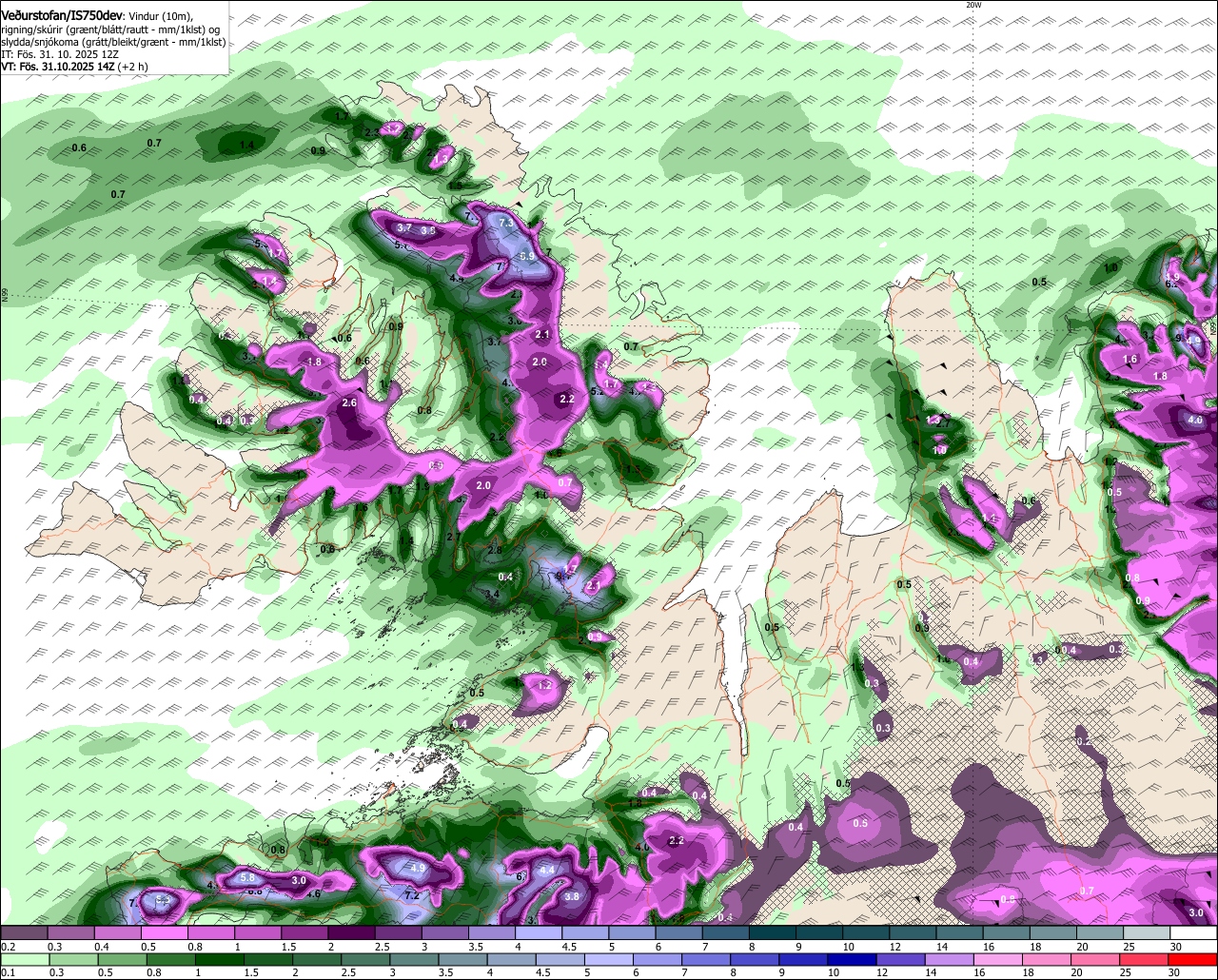Select the dark purple swatch between 2 and 2.5
The image size is (1218, 980).
351,932
